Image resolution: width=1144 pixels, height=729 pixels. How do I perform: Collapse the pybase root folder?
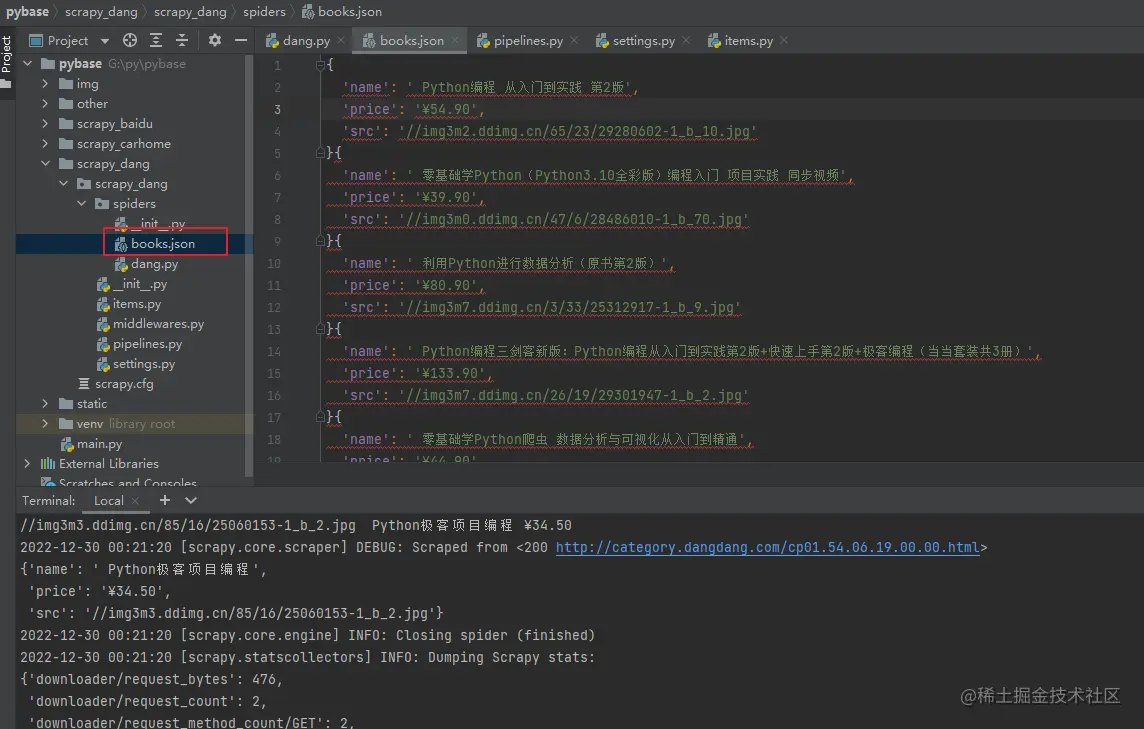[28, 63]
